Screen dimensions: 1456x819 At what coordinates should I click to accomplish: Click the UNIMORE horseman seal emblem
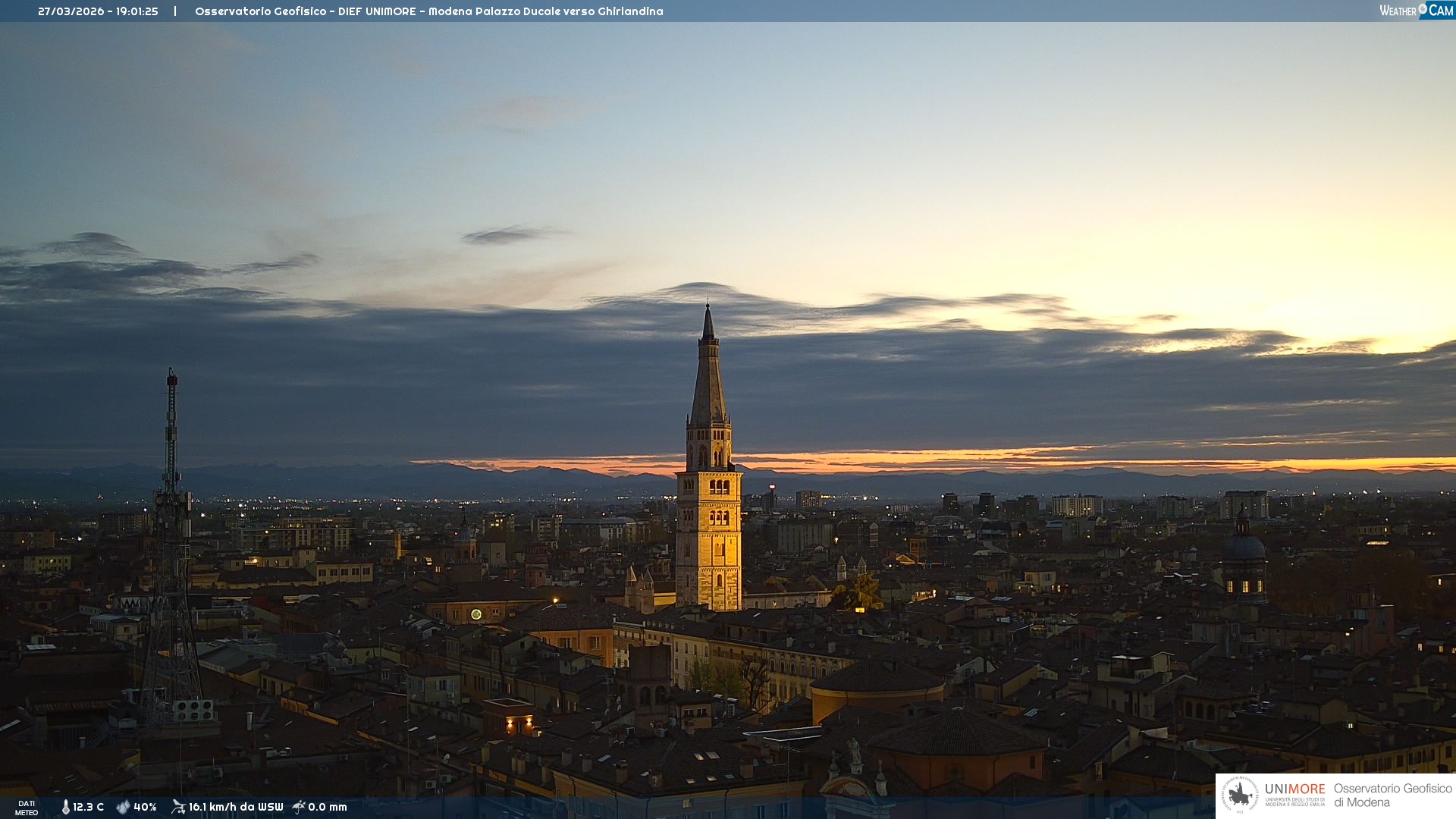[x=1240, y=795]
